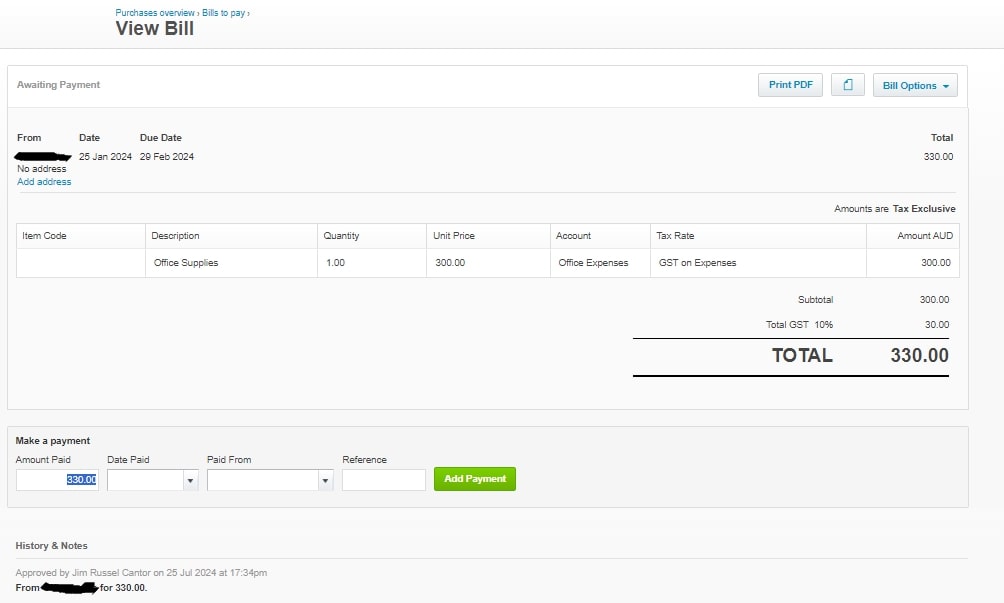This screenshot has width=1004, height=603.
Task: Expand the Date Paid calendar dropdown arrow
Action: pos(190,480)
